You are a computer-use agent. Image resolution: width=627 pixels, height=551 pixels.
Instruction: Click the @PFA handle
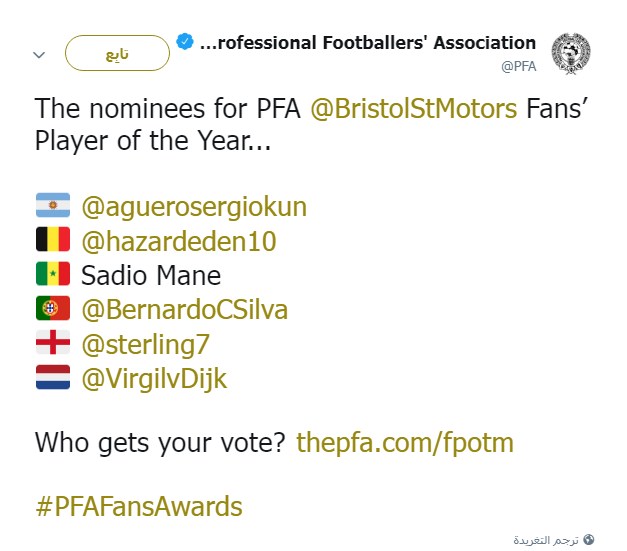519,66
